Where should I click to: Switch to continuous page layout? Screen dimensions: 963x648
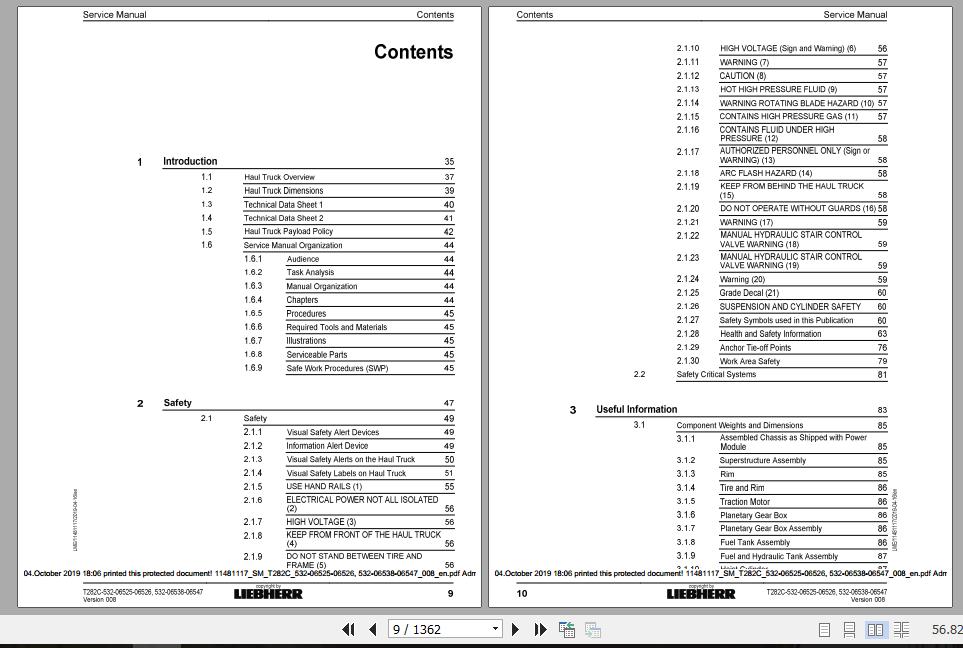point(849,630)
